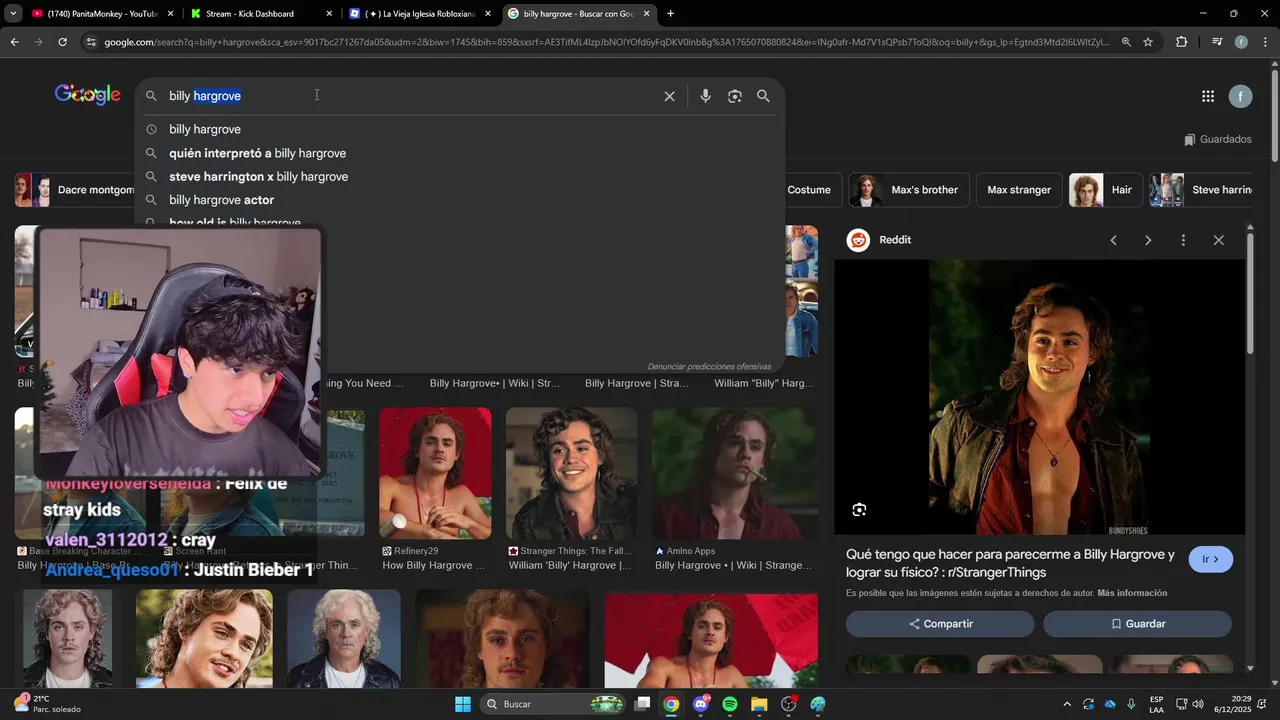Viewport: 1280px width, 720px height.
Task: Clear the search box with the X icon
Action: pyautogui.click(x=669, y=96)
